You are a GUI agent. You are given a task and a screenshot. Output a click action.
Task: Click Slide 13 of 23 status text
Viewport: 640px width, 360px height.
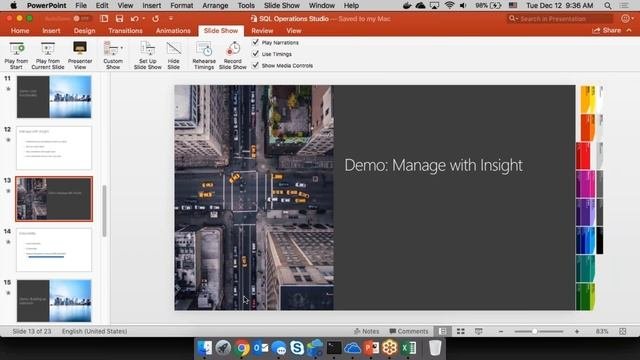[32, 331]
